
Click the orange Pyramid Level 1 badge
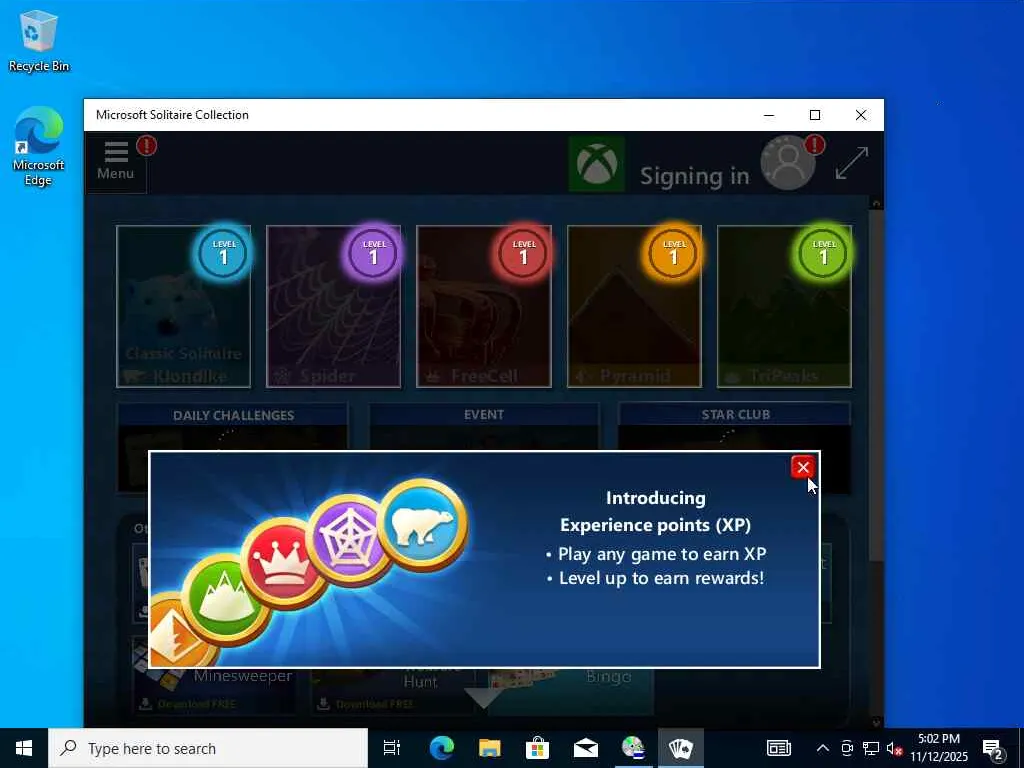point(673,253)
